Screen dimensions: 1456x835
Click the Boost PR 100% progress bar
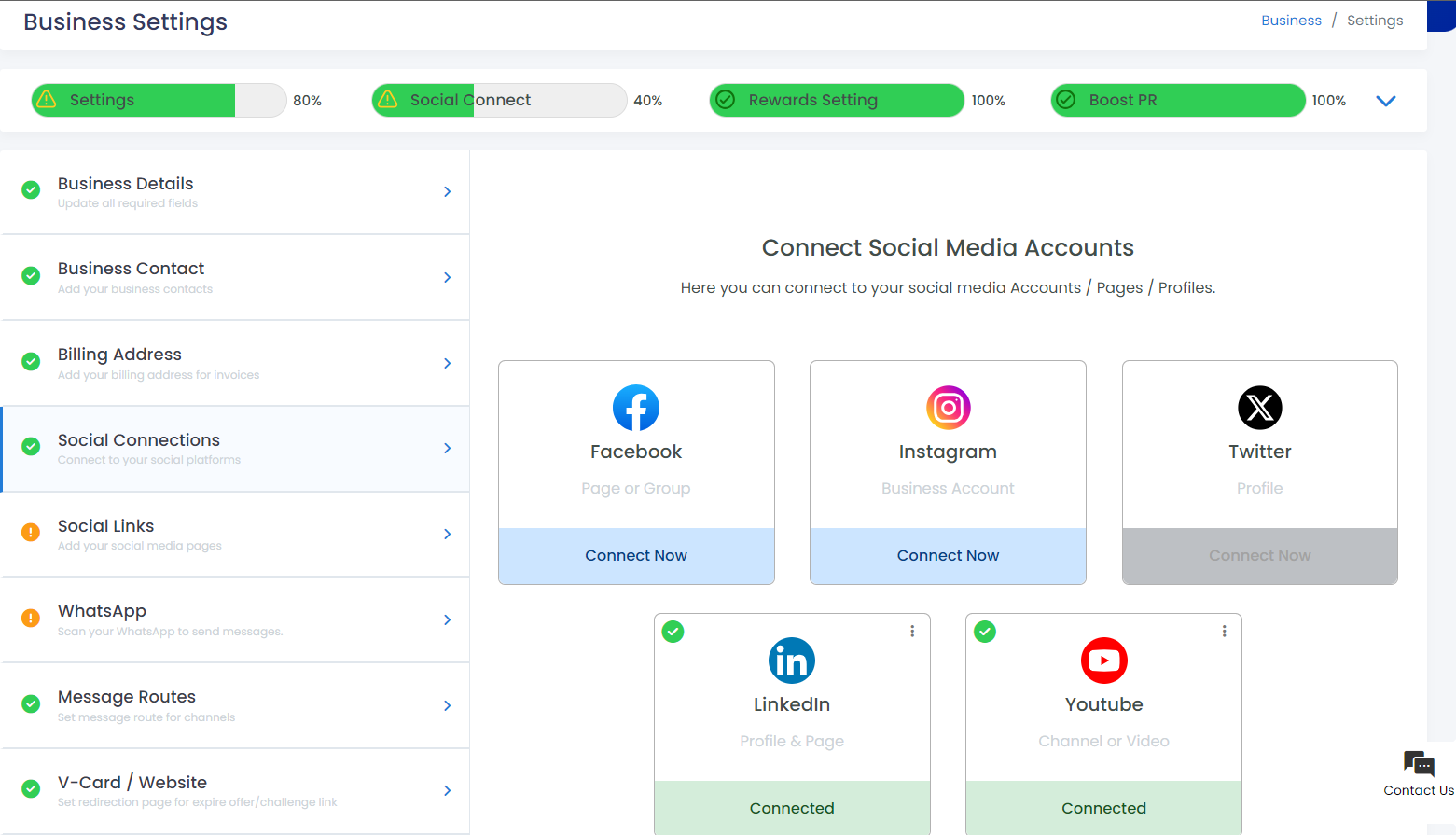[1178, 100]
